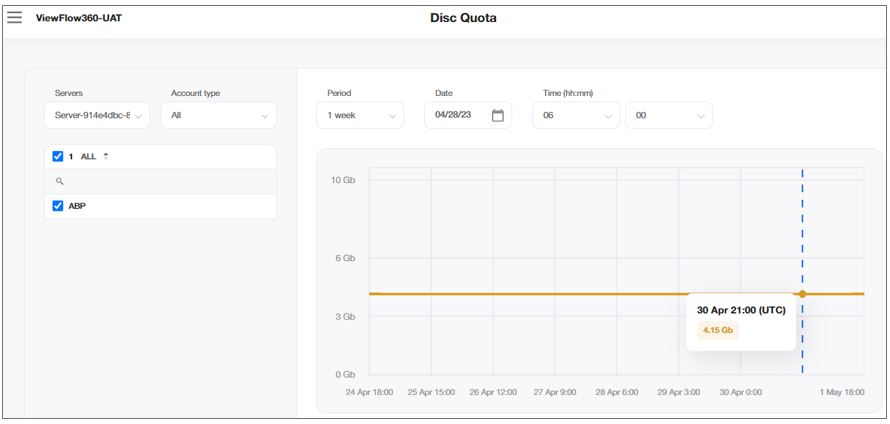This screenshot has height=424, width=890.
Task: Click the Disc Quota page heading
Action: 463,18
